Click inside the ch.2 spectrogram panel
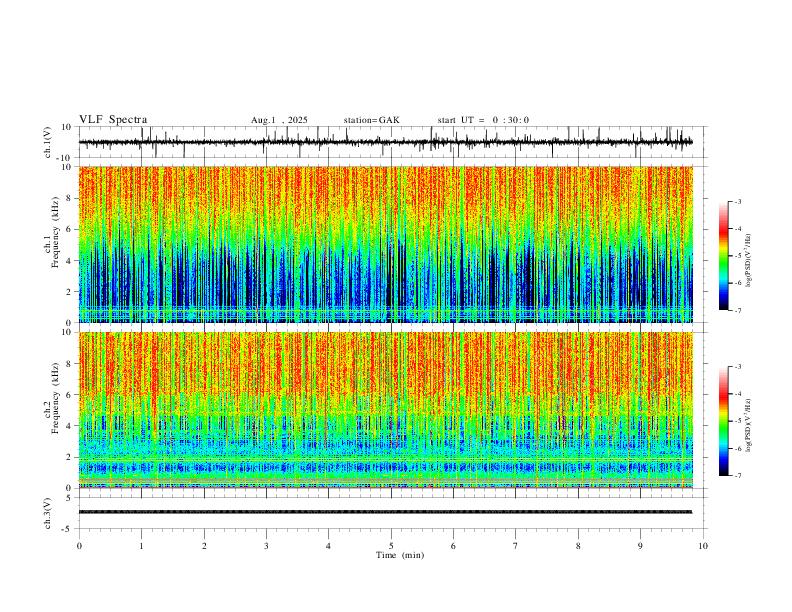 pyautogui.click(x=385, y=410)
